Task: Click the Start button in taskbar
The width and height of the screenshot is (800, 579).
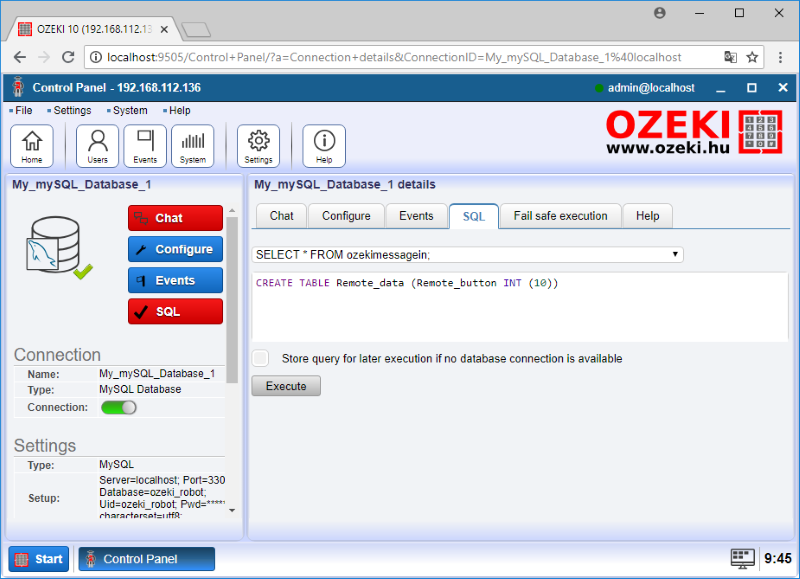Action: [39, 559]
